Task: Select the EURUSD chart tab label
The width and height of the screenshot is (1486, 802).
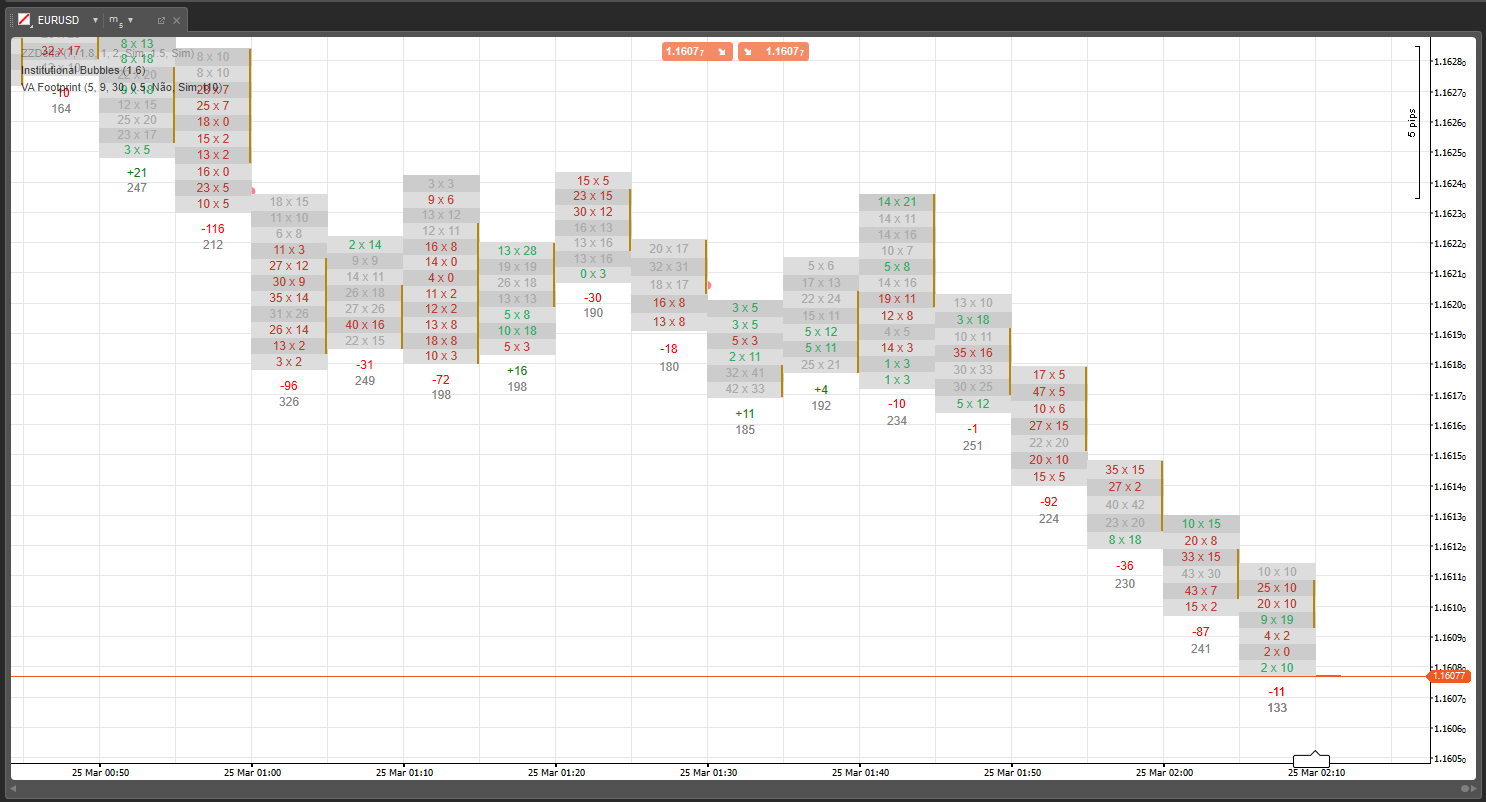Action: click(58, 20)
